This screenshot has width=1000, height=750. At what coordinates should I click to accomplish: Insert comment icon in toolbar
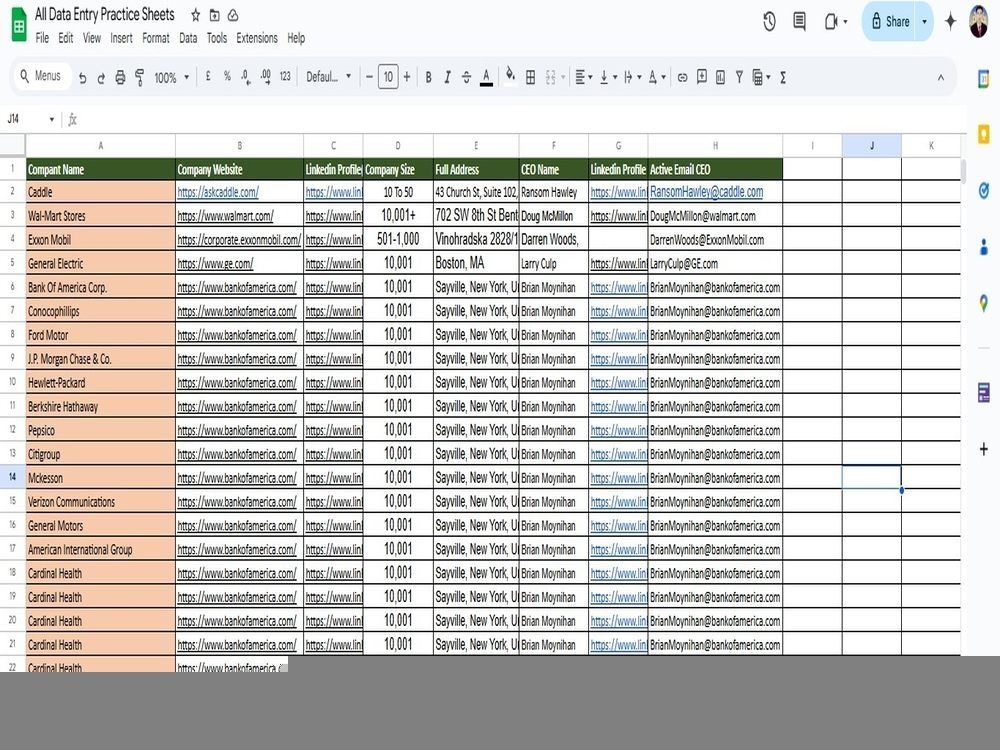[x=702, y=77]
